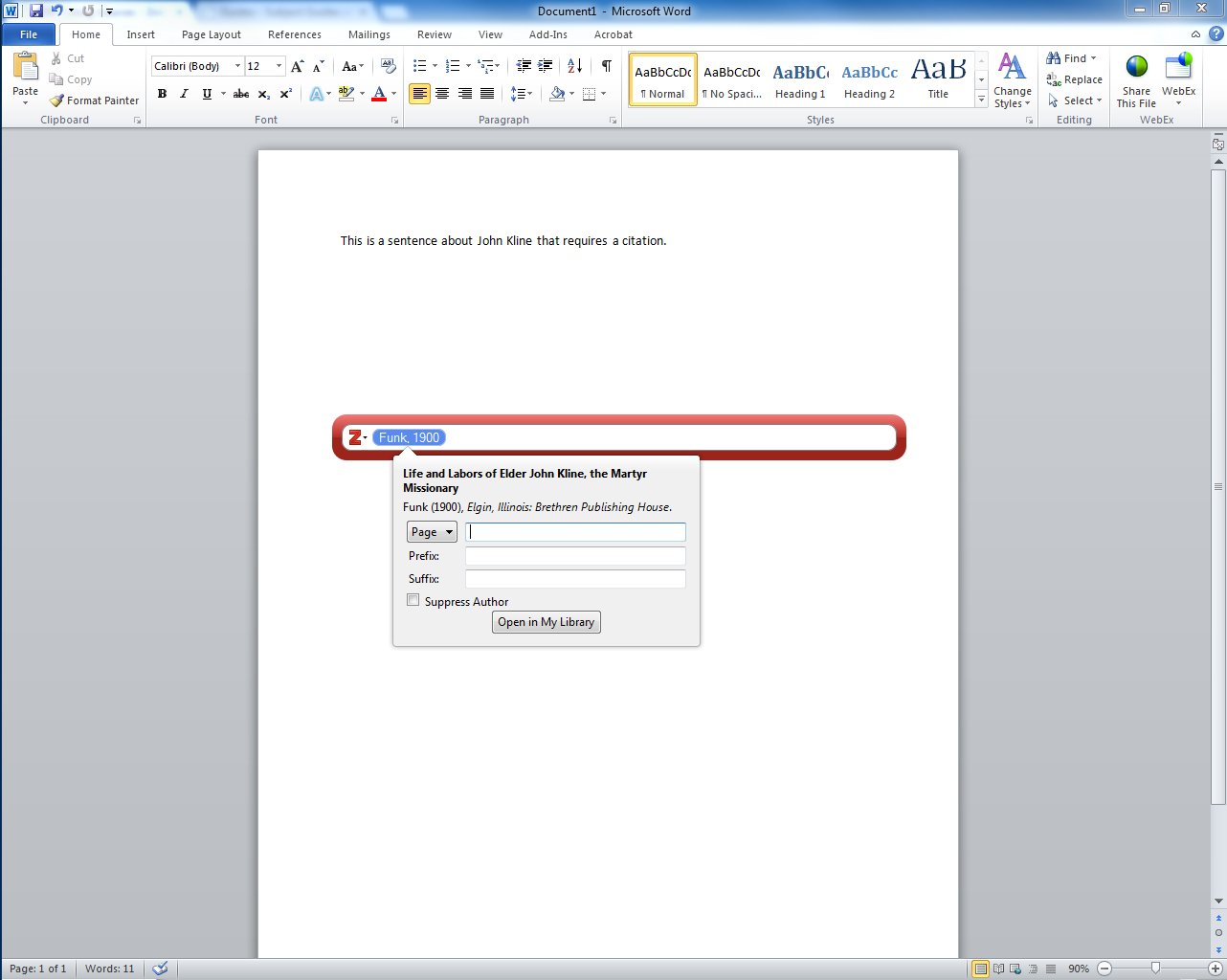Click Increase Indent icon
The height and width of the screenshot is (980, 1227).
tap(546, 66)
